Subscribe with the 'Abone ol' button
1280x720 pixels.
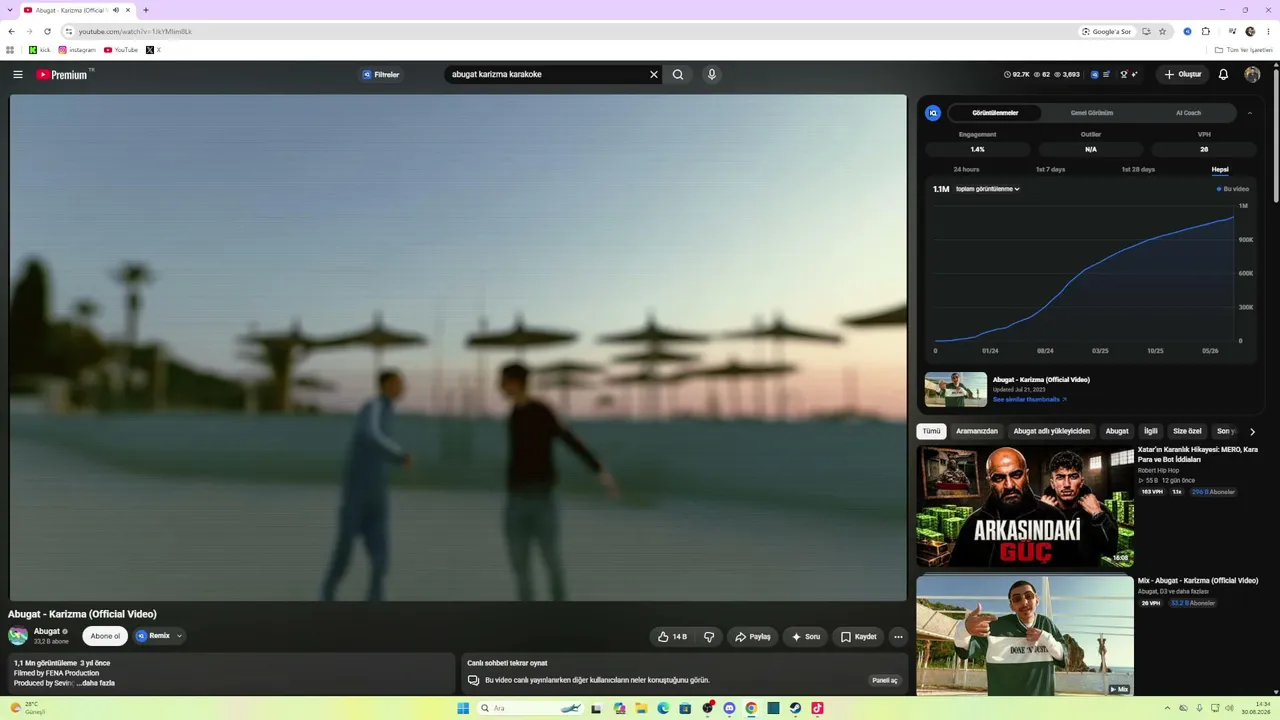105,636
